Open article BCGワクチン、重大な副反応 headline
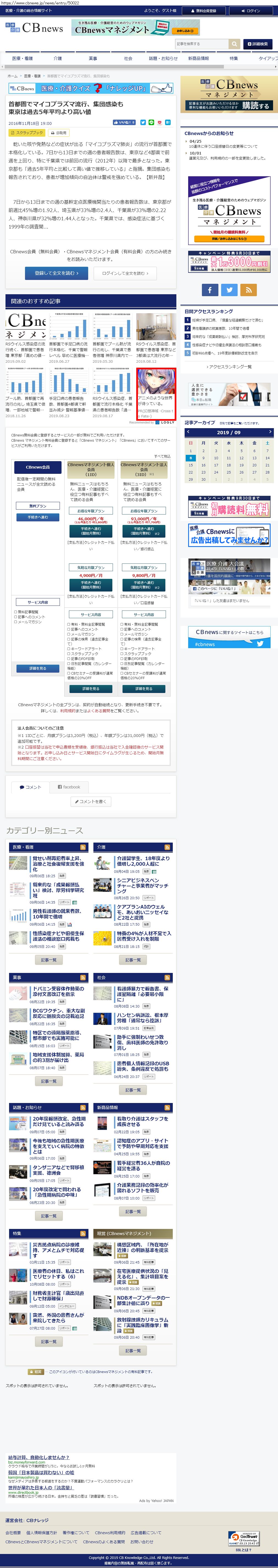This screenshot has width=278, height=1568. (59, 1013)
